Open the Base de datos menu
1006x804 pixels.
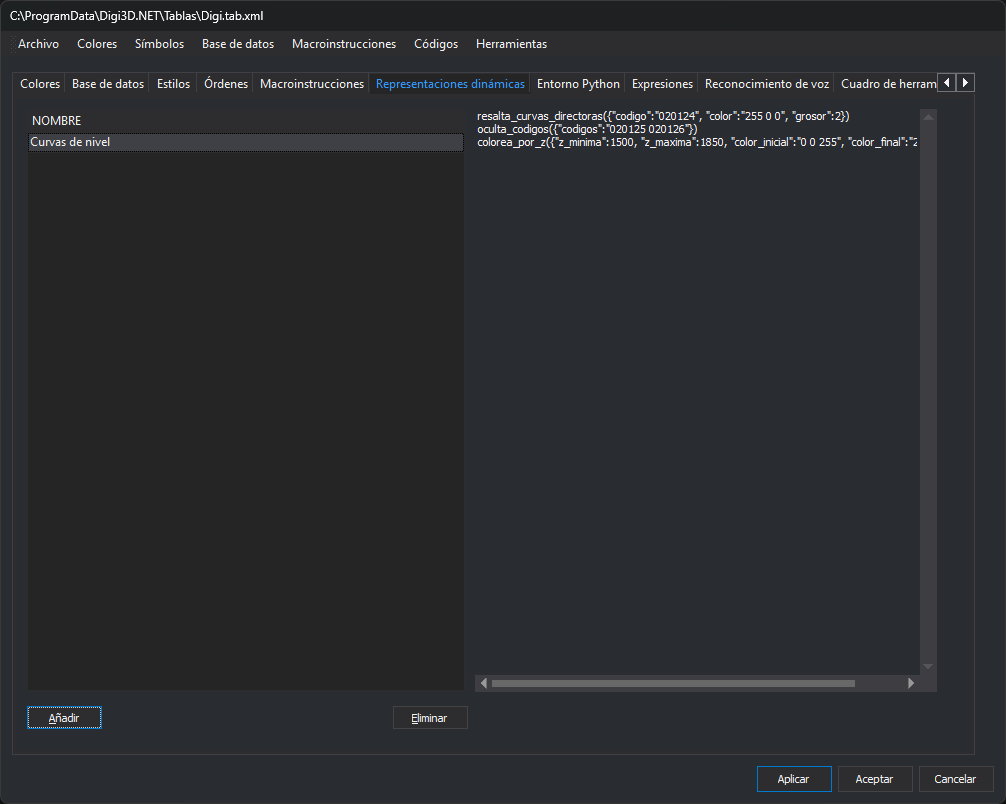[x=238, y=44]
